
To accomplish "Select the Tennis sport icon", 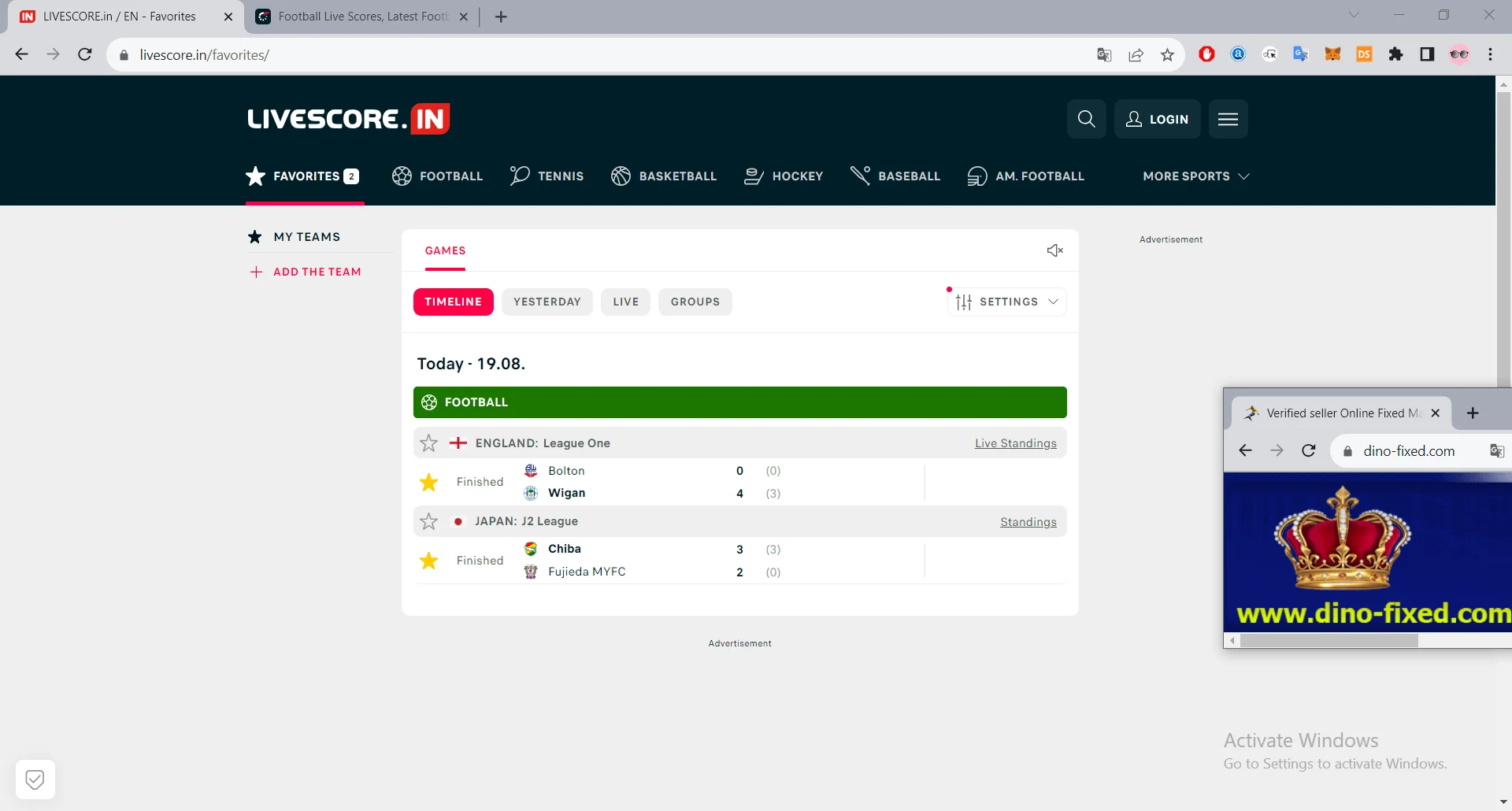I will pyautogui.click(x=519, y=176).
